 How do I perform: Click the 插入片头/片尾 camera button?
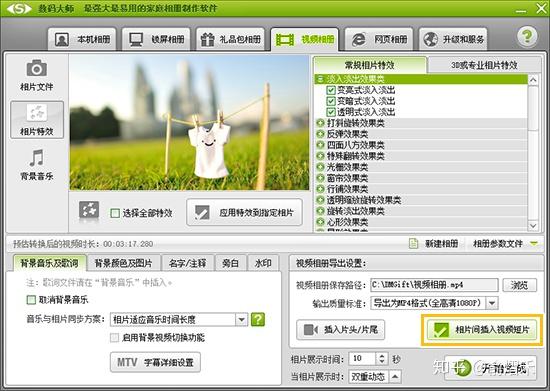click(340, 330)
